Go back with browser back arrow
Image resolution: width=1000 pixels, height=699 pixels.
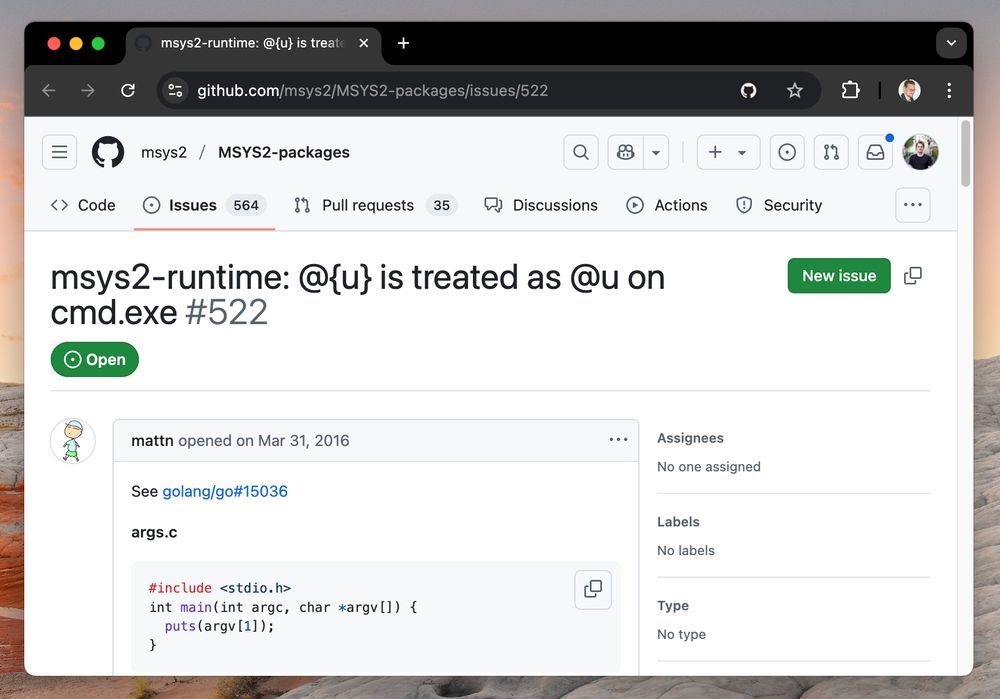pyautogui.click(x=49, y=91)
